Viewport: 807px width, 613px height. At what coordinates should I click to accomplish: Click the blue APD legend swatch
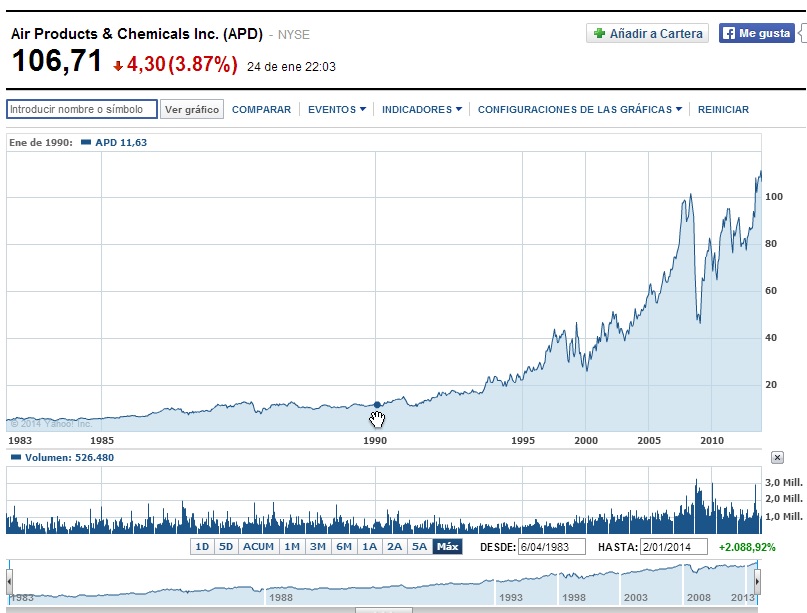86,142
